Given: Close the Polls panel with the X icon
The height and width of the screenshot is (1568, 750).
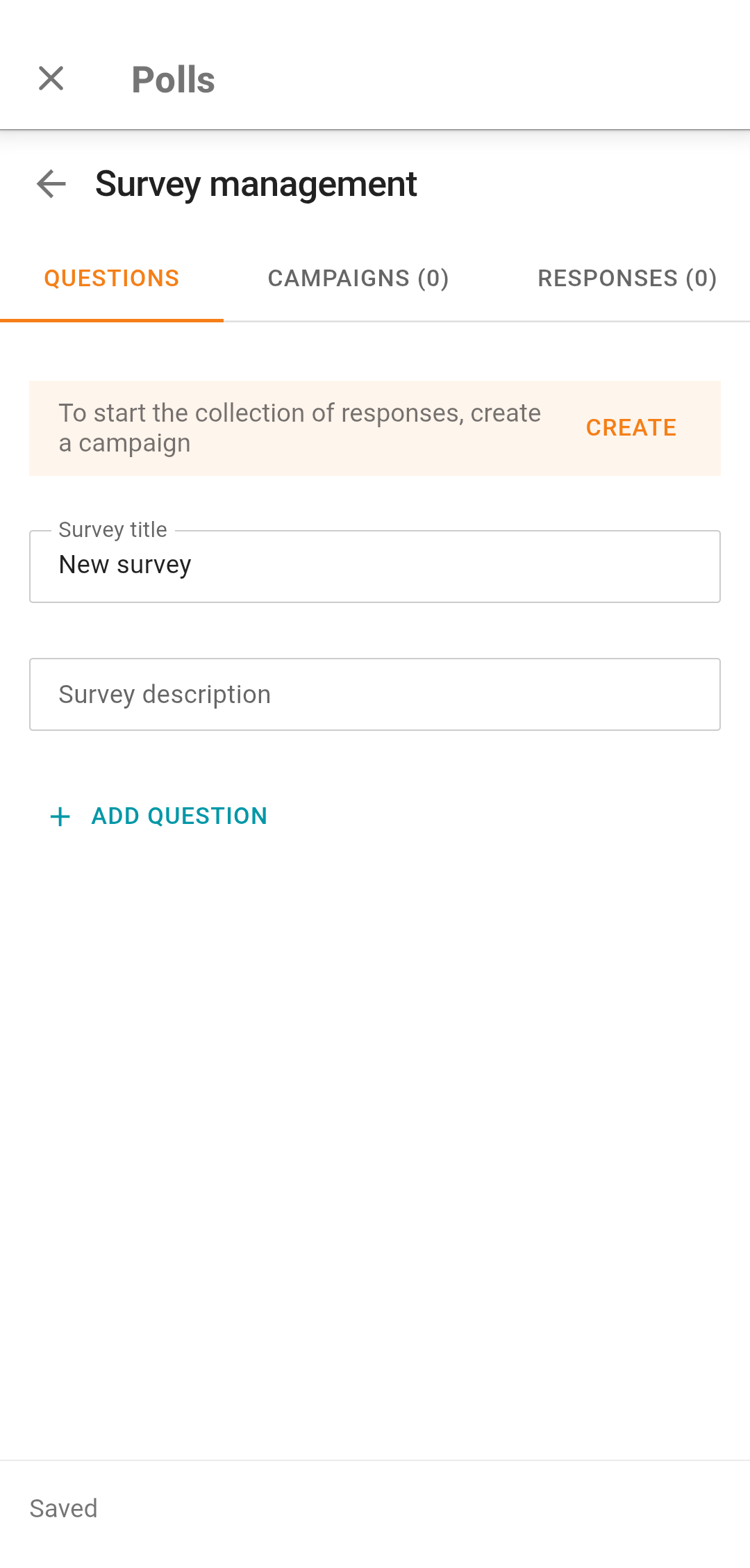Looking at the screenshot, I should (x=51, y=79).
